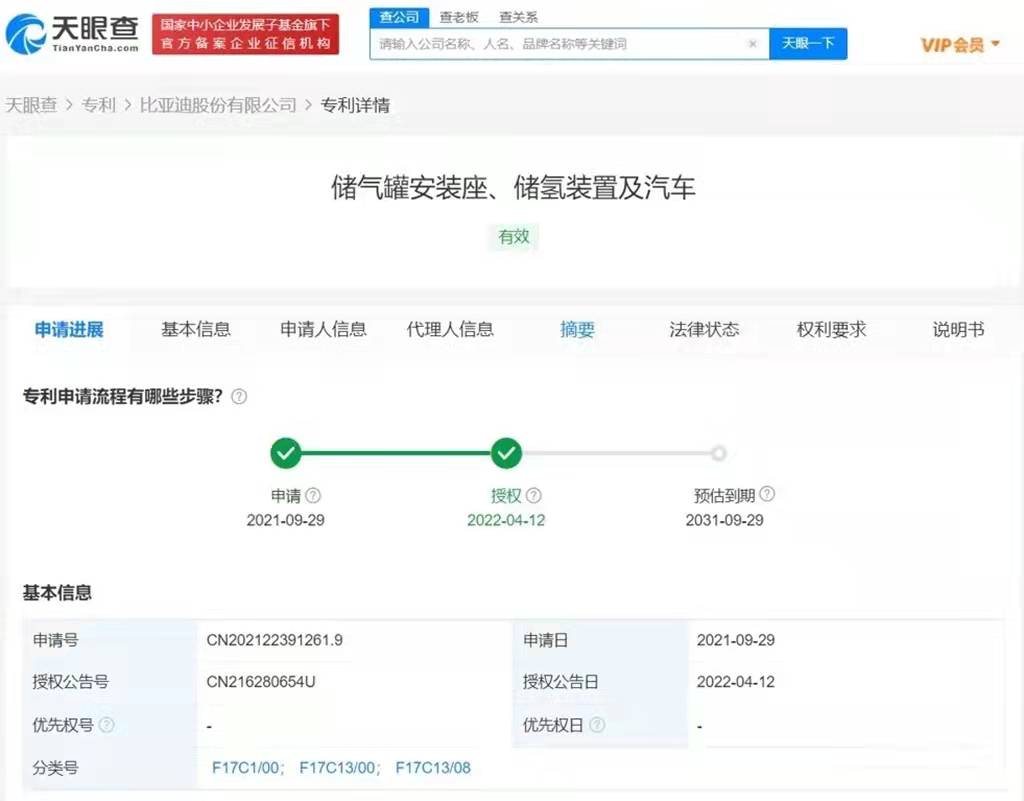
Task: Open 比亚迪股份有限公司 breadcrumb link
Action: 218,105
